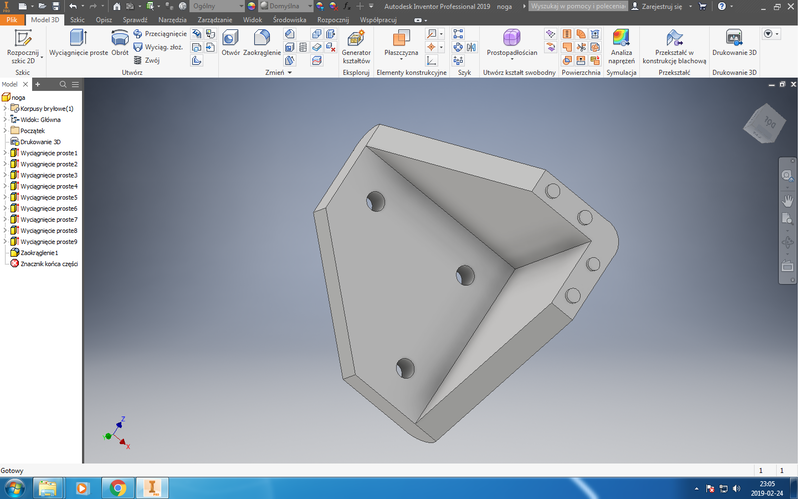Select the Obrót revolve tool
This screenshot has width=800, height=499.
coord(120,43)
